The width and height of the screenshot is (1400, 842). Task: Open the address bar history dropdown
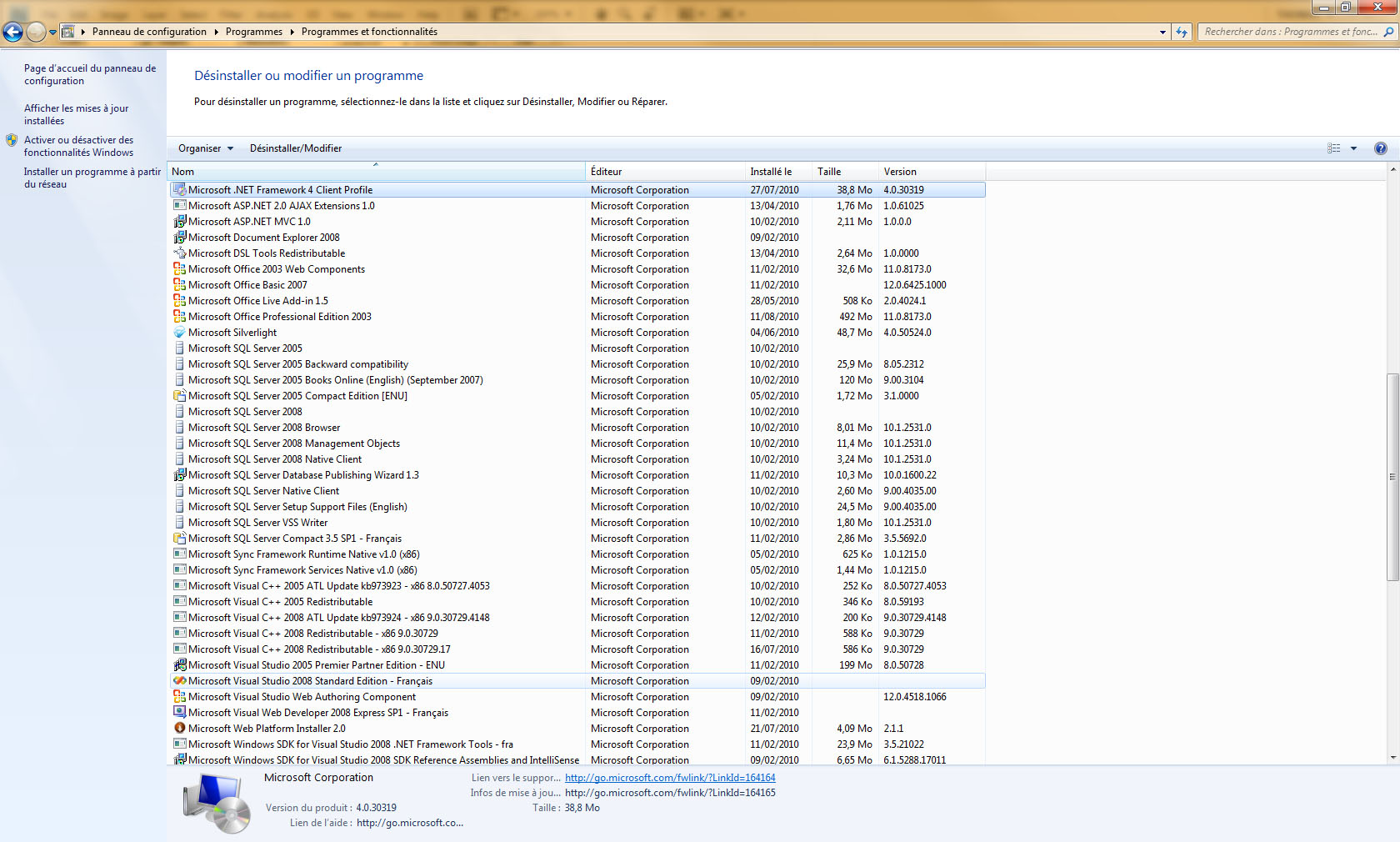(1162, 32)
